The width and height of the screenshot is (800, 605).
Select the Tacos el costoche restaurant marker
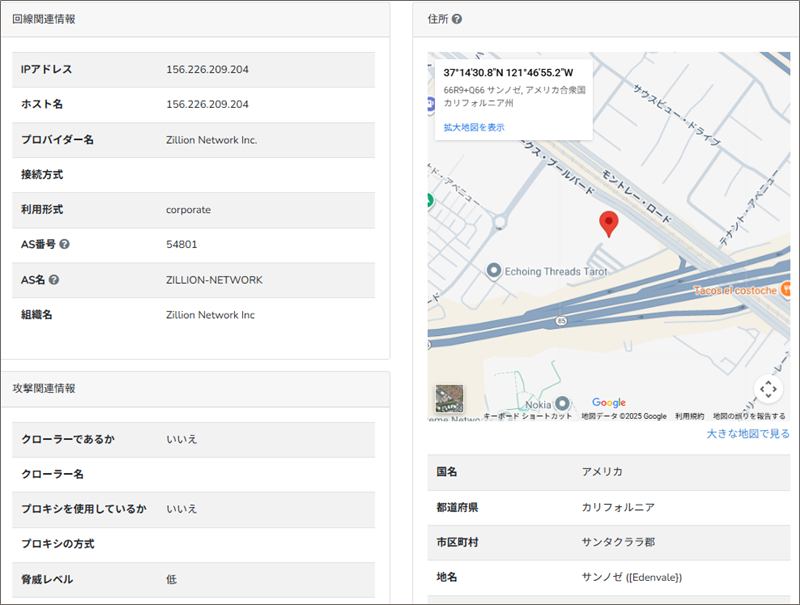(x=786, y=290)
